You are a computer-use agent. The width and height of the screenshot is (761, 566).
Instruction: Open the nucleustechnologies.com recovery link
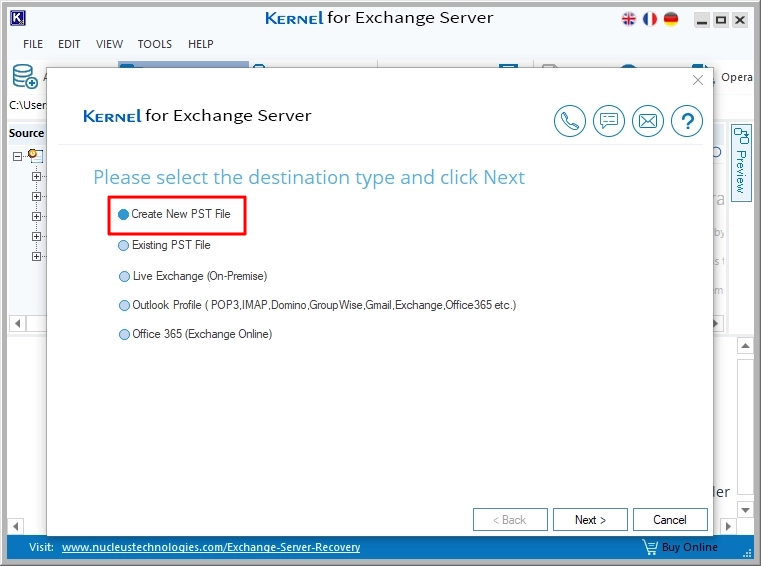(x=211, y=547)
